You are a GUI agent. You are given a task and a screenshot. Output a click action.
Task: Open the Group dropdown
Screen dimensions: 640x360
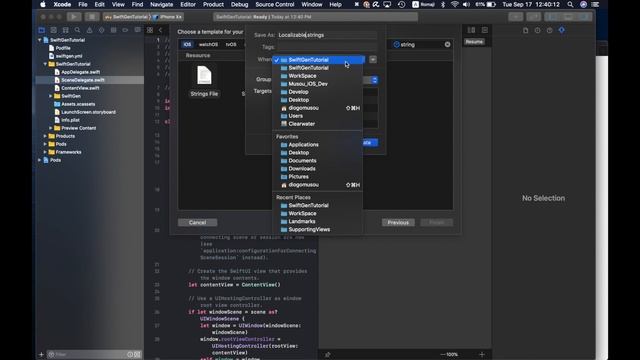tap(374, 80)
